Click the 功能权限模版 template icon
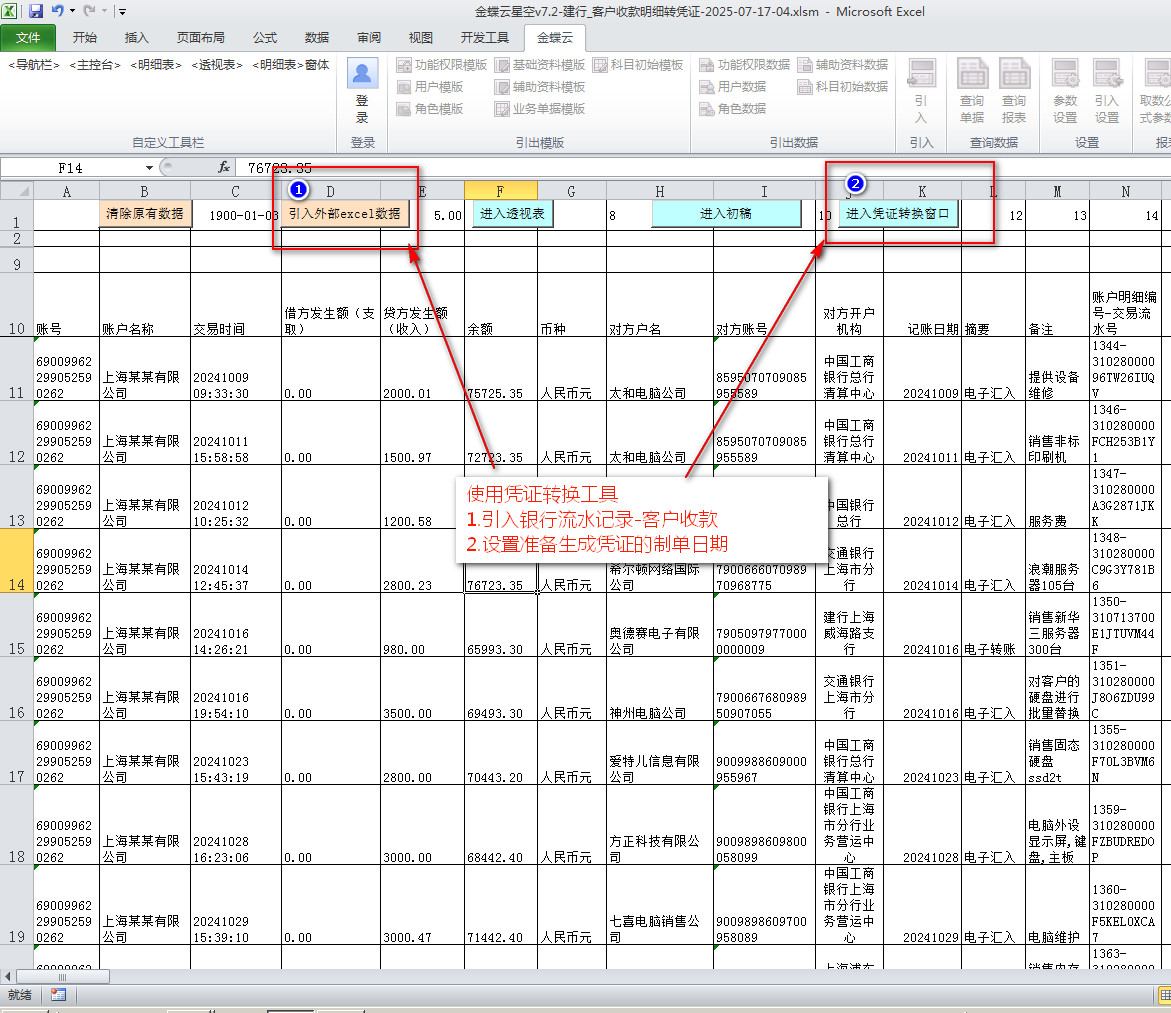 [x=404, y=65]
